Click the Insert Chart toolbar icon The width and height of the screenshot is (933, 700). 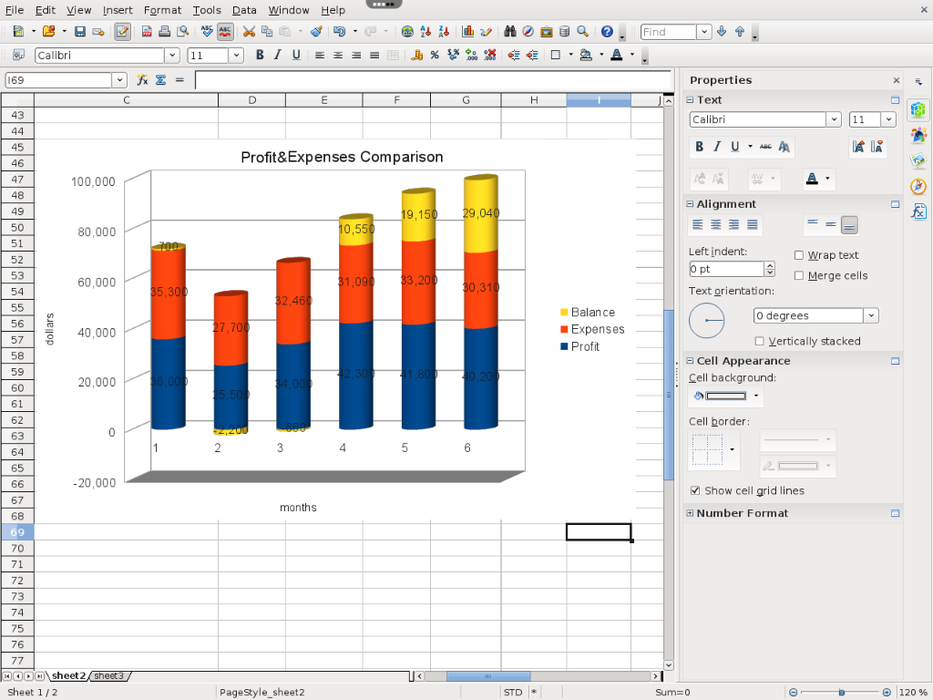[x=467, y=32]
